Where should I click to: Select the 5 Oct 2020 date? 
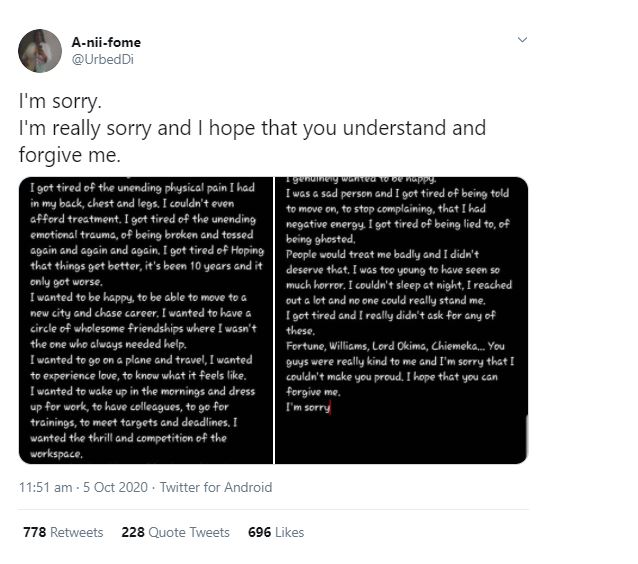[x=114, y=487]
